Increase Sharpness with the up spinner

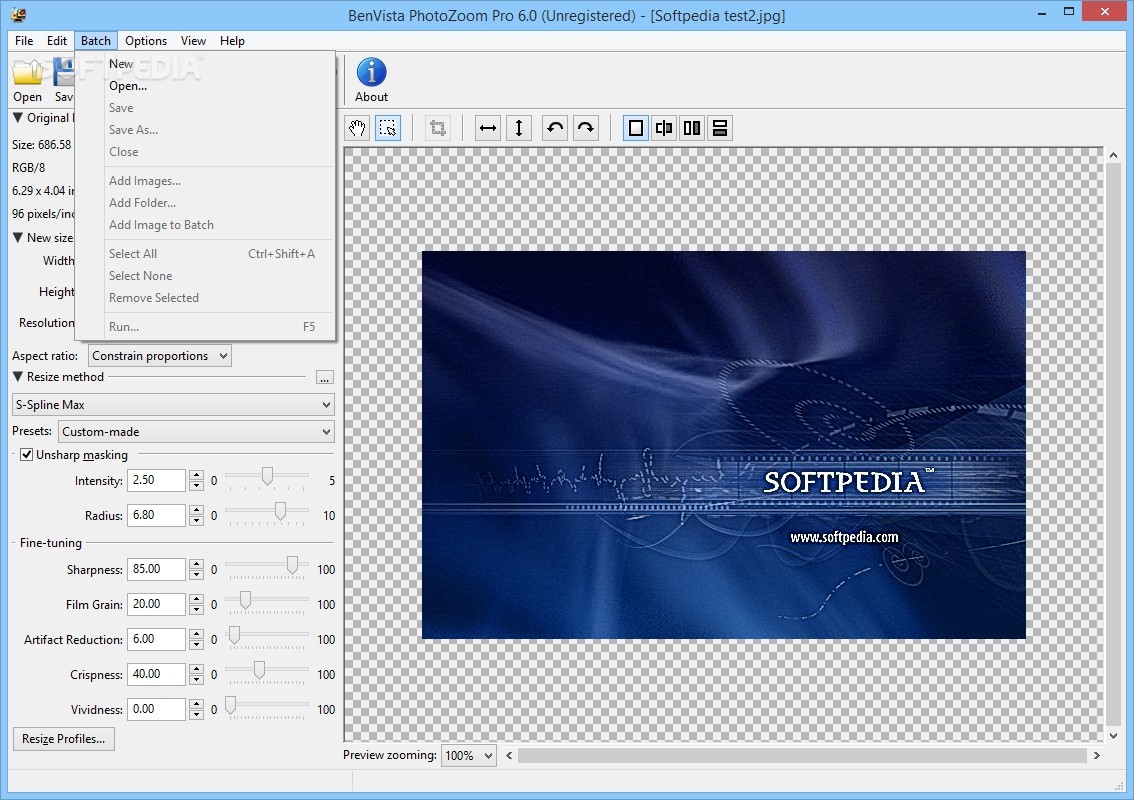coord(197,563)
